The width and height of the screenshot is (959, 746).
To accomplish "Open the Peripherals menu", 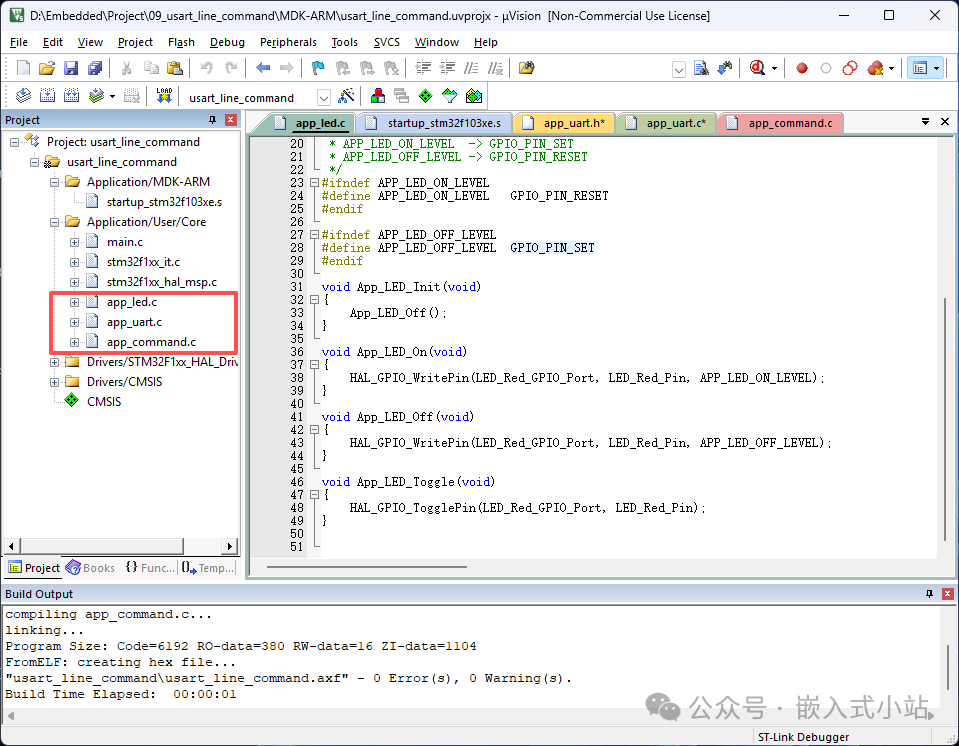I will 288,42.
